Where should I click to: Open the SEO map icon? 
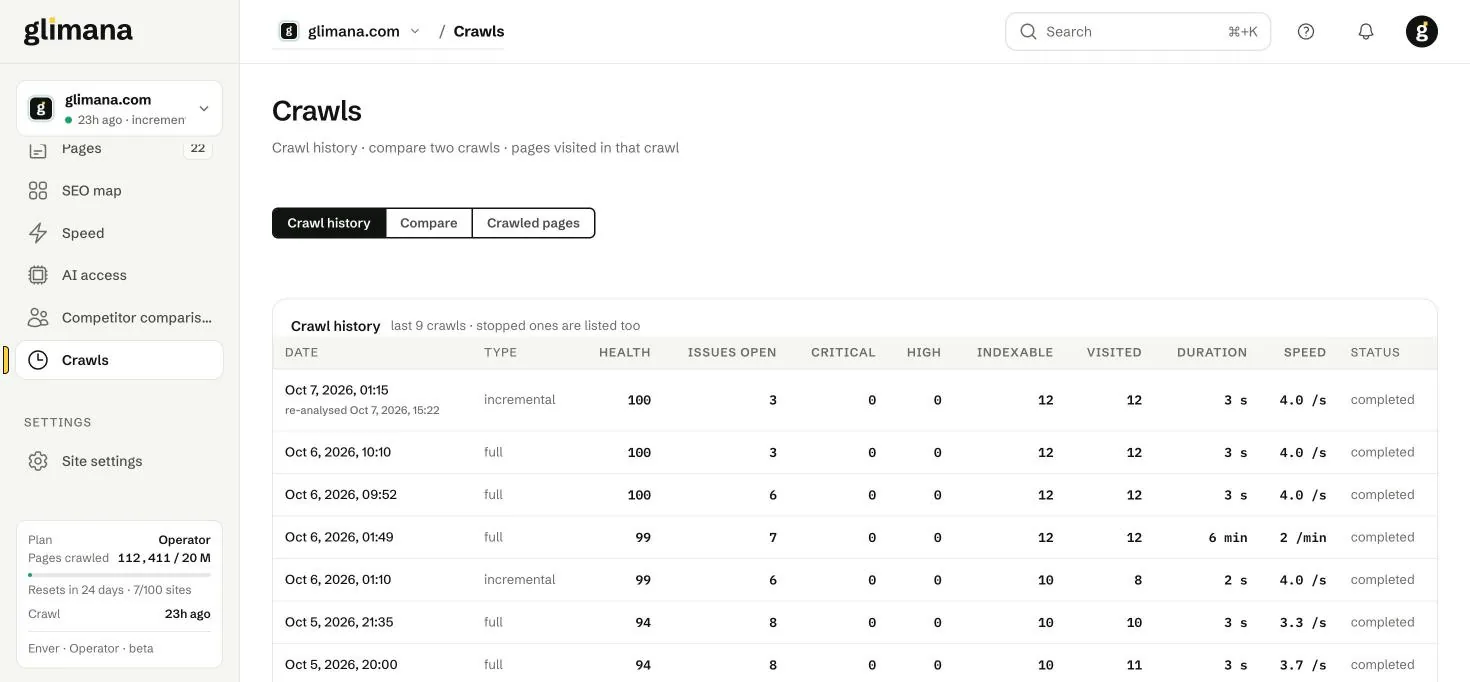38,190
